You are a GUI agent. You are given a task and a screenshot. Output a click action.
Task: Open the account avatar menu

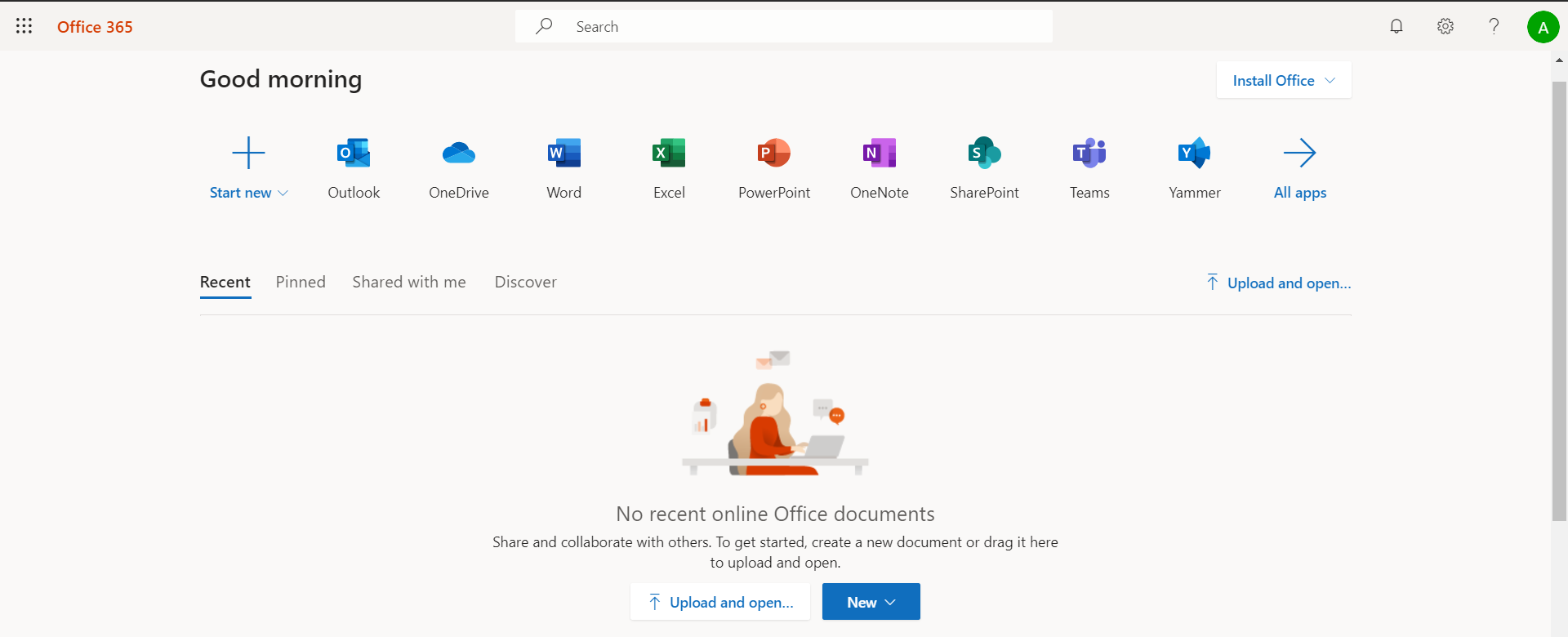pos(1543,27)
